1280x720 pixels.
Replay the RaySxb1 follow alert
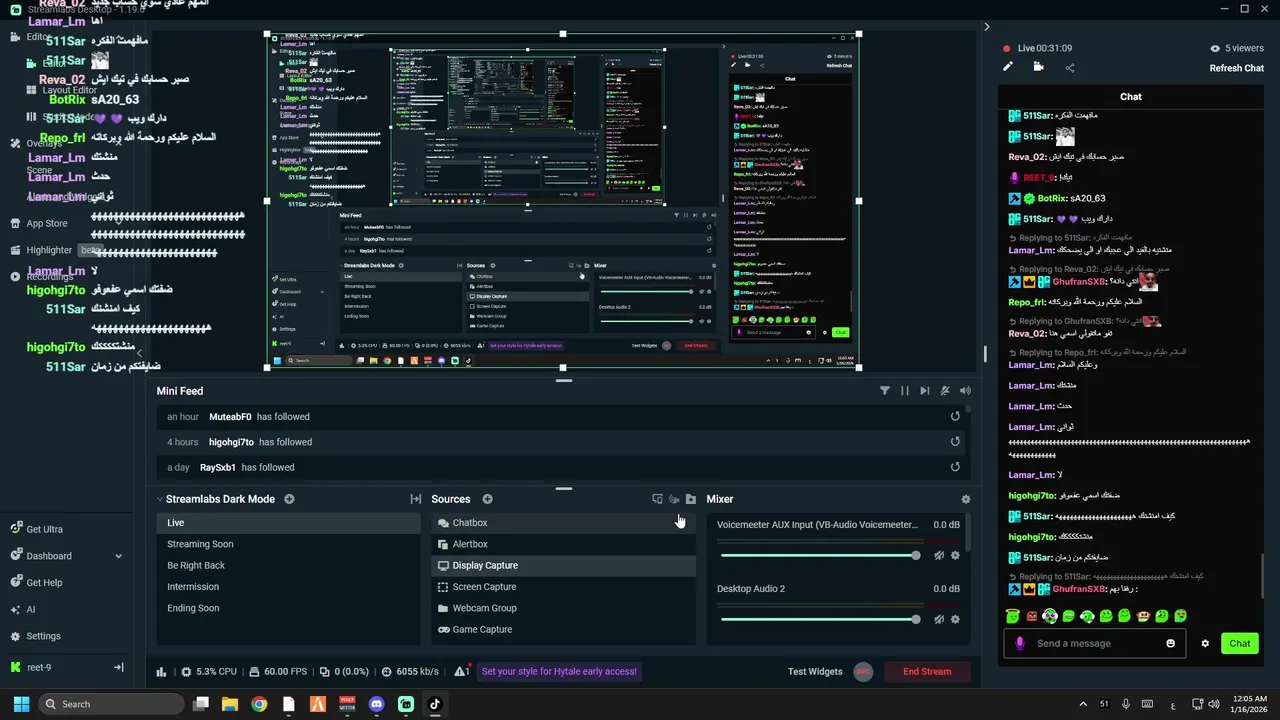pos(955,467)
